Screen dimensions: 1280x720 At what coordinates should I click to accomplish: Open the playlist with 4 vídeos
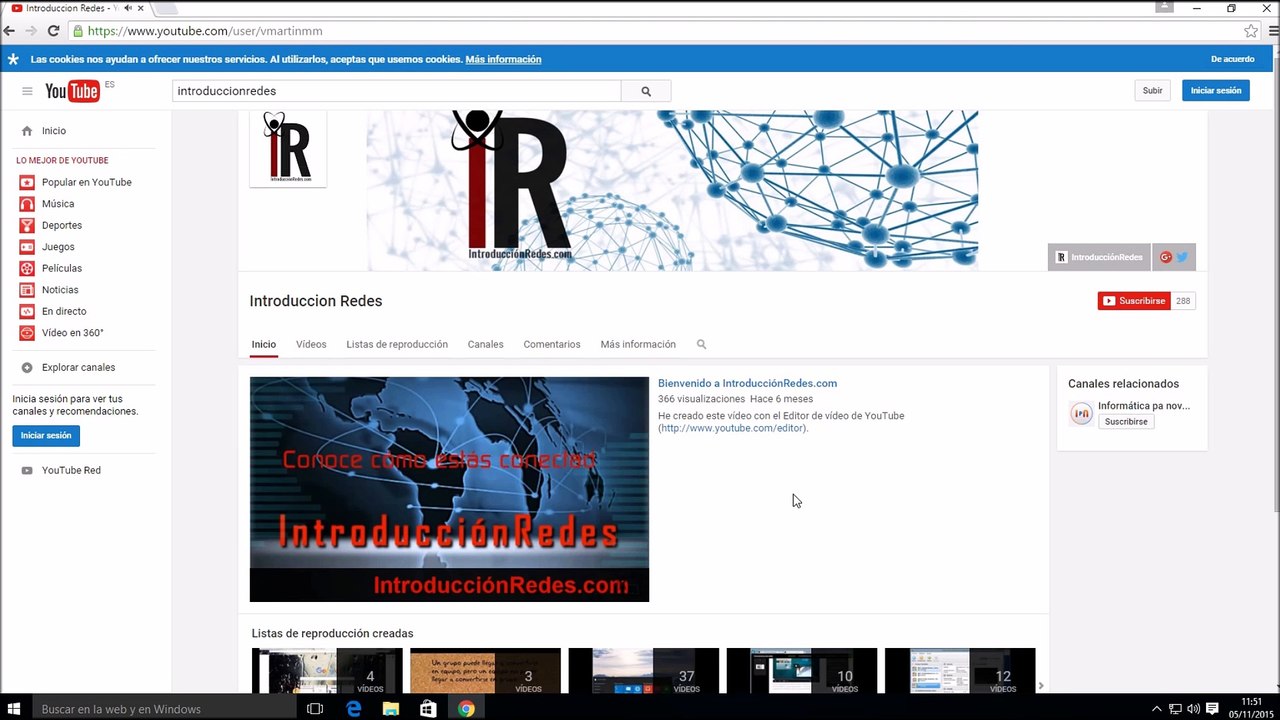[327, 671]
